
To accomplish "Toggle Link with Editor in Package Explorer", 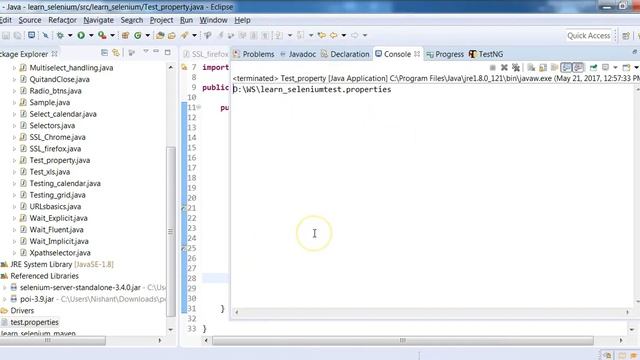I will pyautogui.click(x=116, y=53).
